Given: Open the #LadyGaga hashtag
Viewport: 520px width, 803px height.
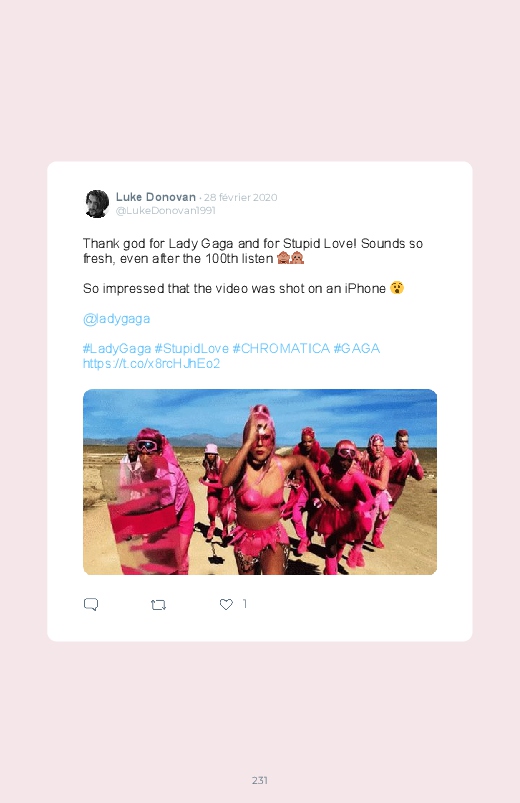Looking at the screenshot, I should (x=117, y=348).
